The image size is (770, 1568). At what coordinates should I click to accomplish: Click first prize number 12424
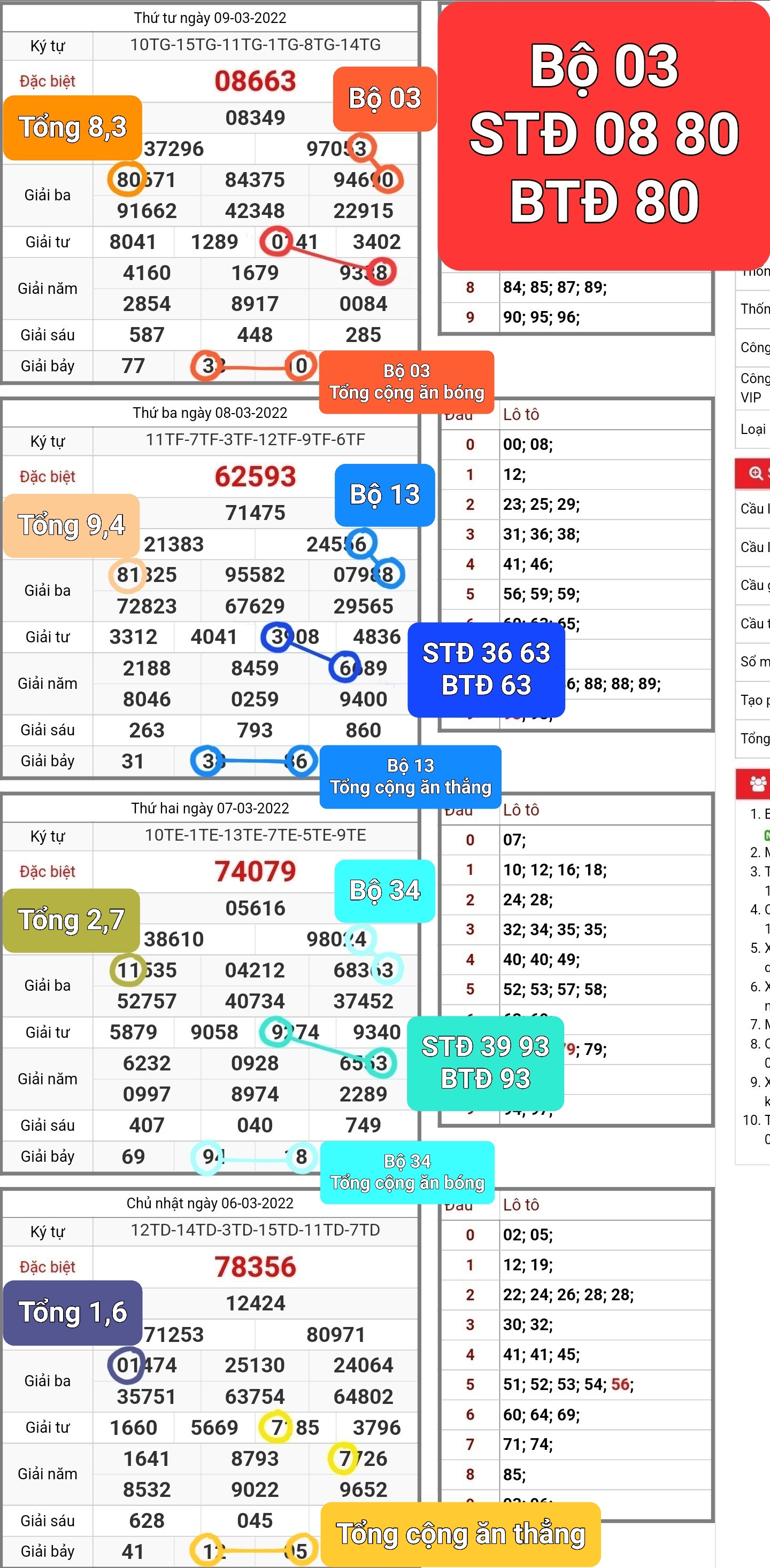point(255,1303)
